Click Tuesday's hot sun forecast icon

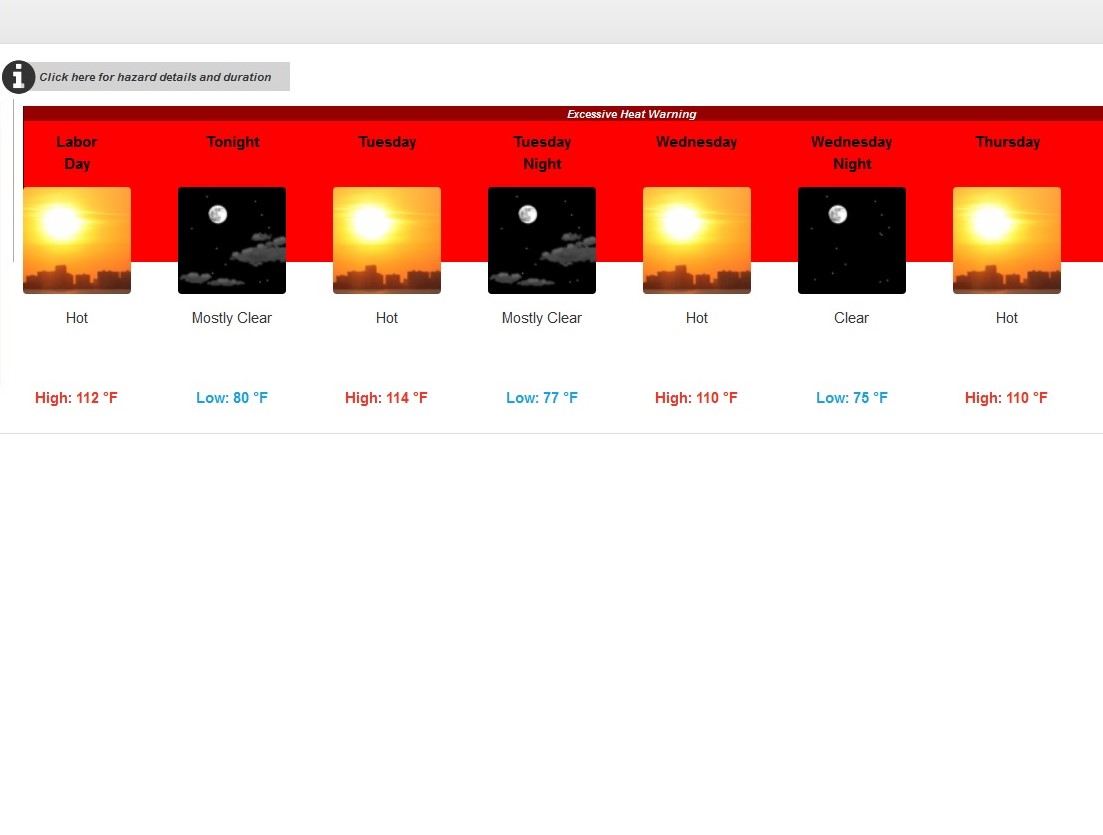click(x=387, y=240)
